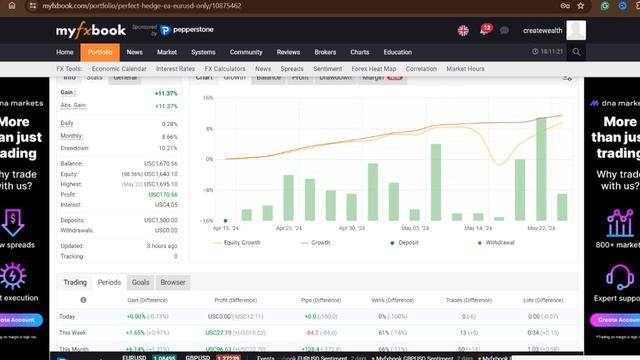Open the Market menu
The height and width of the screenshot is (360, 640).
click(167, 52)
